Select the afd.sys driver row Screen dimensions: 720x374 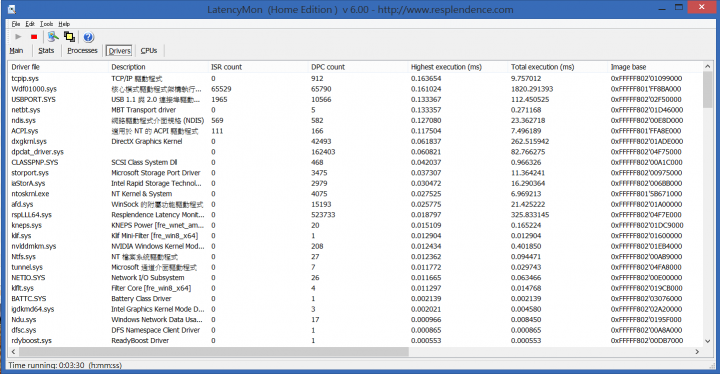355,204
